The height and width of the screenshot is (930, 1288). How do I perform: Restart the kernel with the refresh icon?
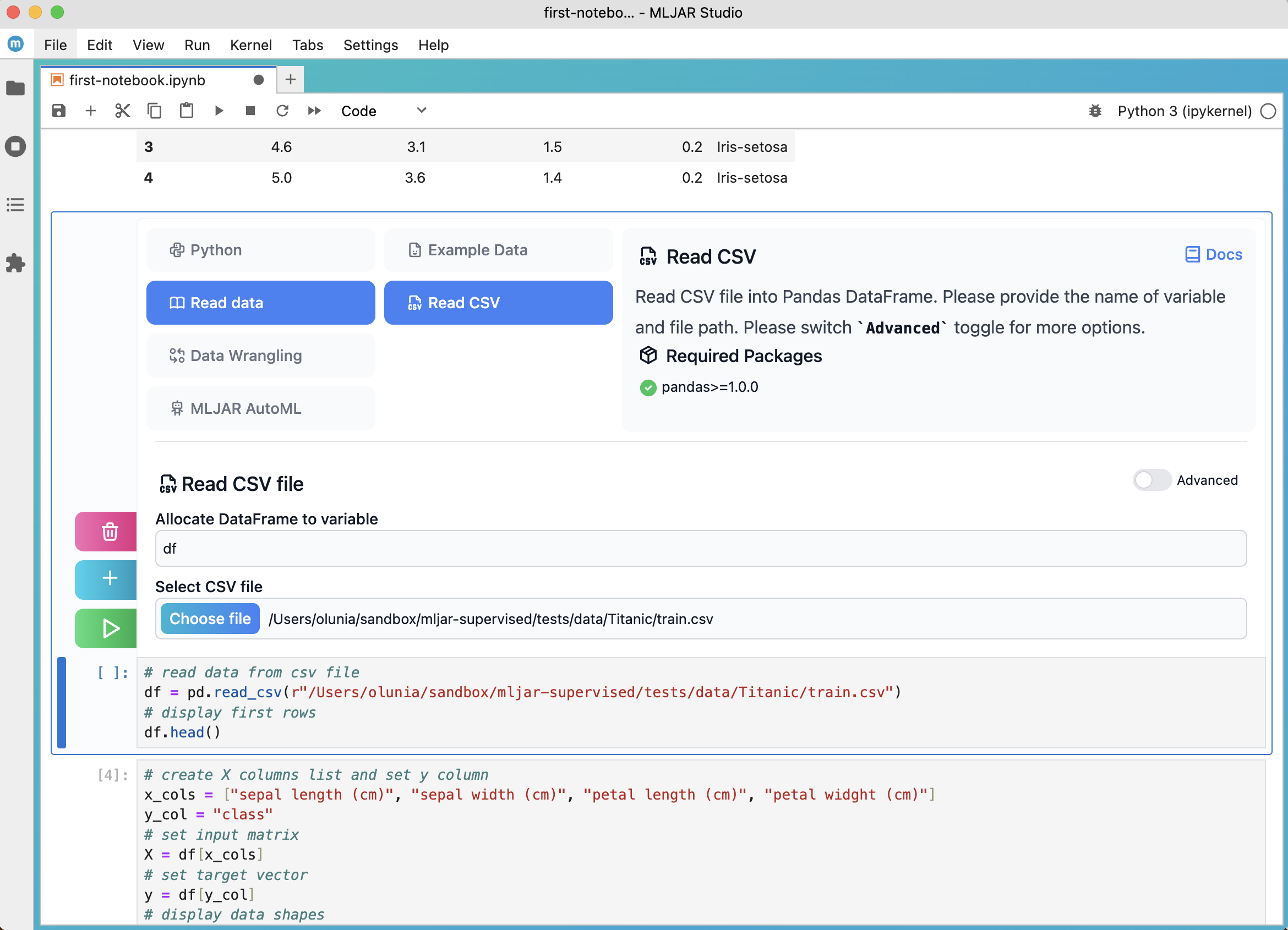282,111
